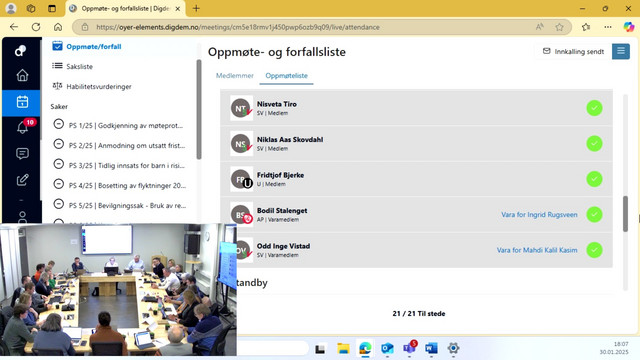640x360 pixels.
Task: Open Outlook from the taskbar
Action: 387,349
